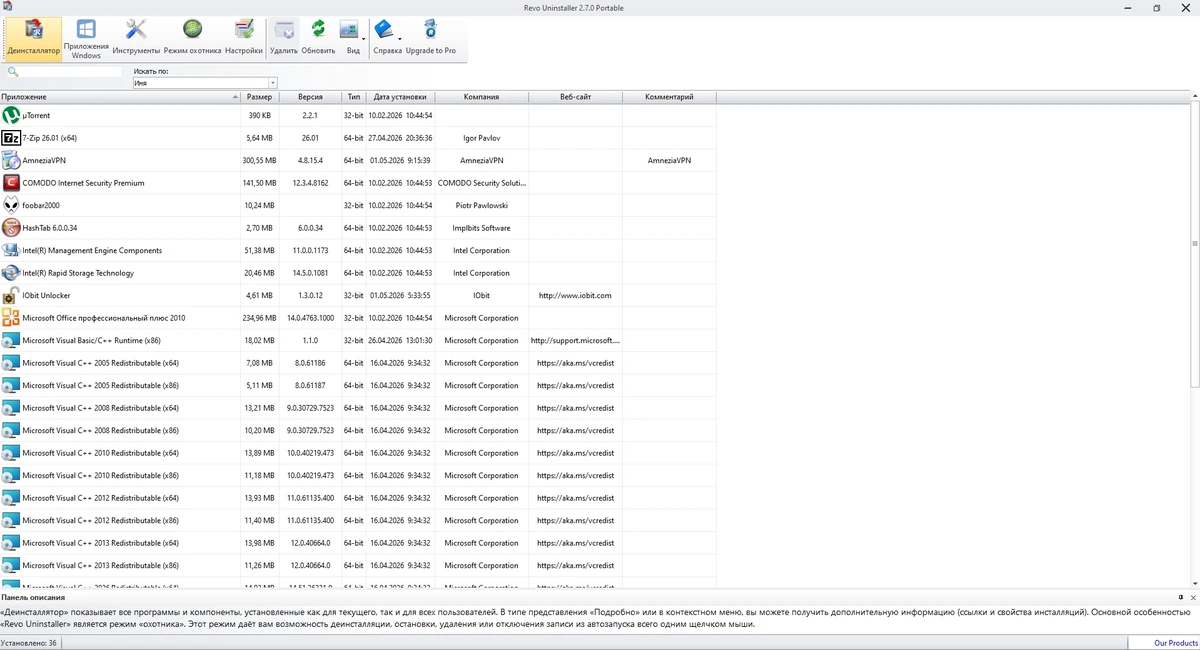Sort by the Тип column header
The width and height of the screenshot is (1200, 650).
point(354,97)
